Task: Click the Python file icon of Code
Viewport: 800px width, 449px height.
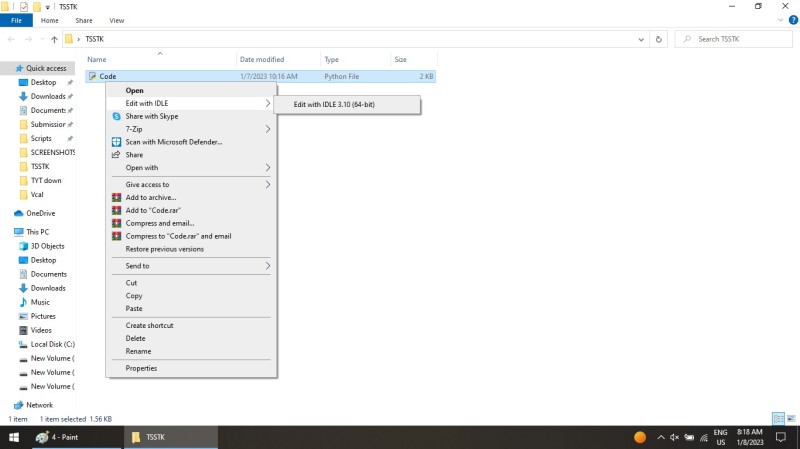Action: point(92,76)
